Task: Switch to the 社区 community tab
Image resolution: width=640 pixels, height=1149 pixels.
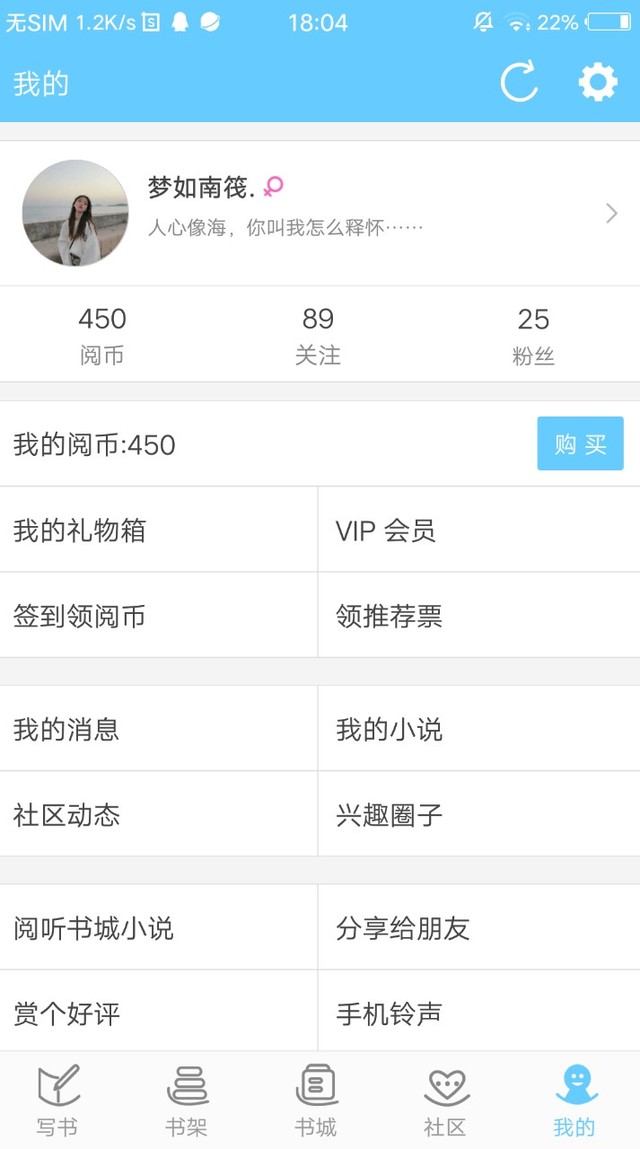Action: [x=446, y=1100]
